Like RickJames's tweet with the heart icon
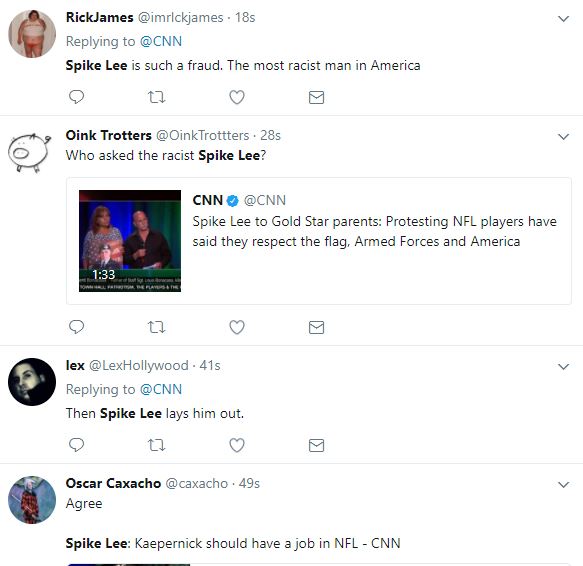The width and height of the screenshot is (583, 566). [x=237, y=97]
